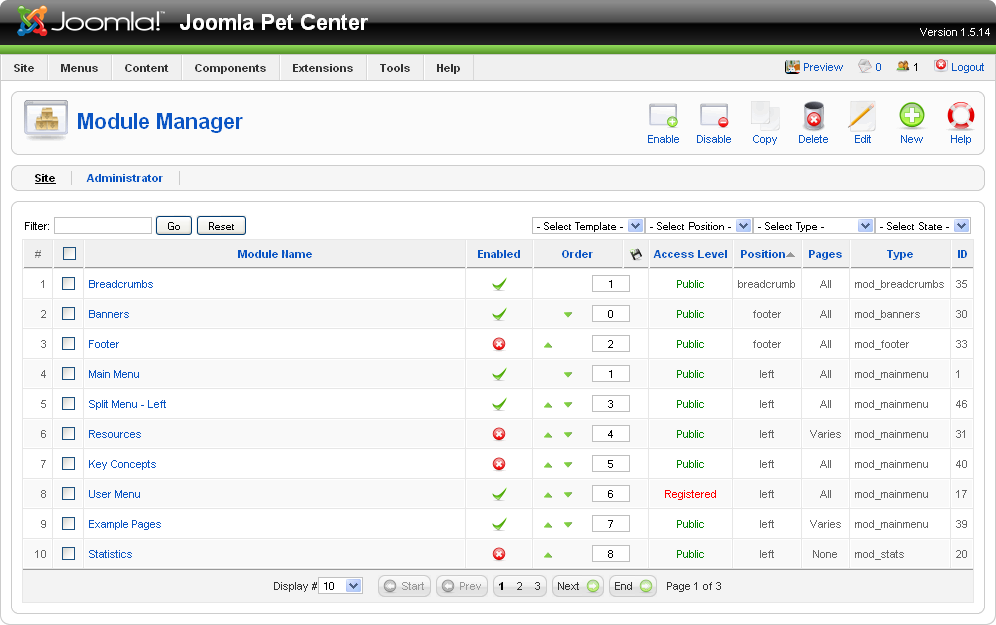Move Banners down with green arrow
This screenshot has height=625, width=996.
[x=568, y=314]
